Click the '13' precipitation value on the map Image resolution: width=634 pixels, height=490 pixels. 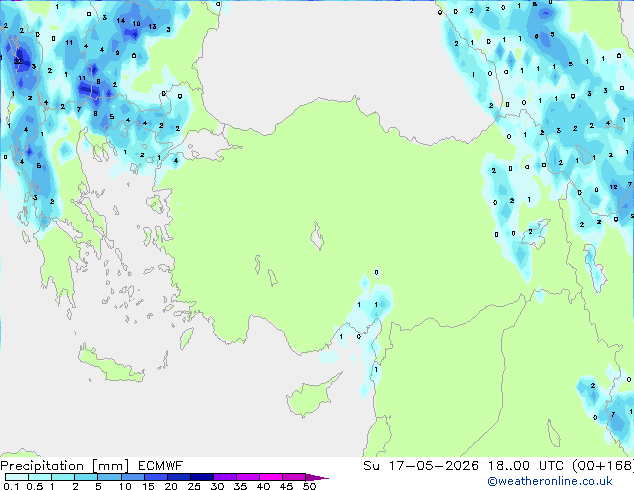point(152,27)
